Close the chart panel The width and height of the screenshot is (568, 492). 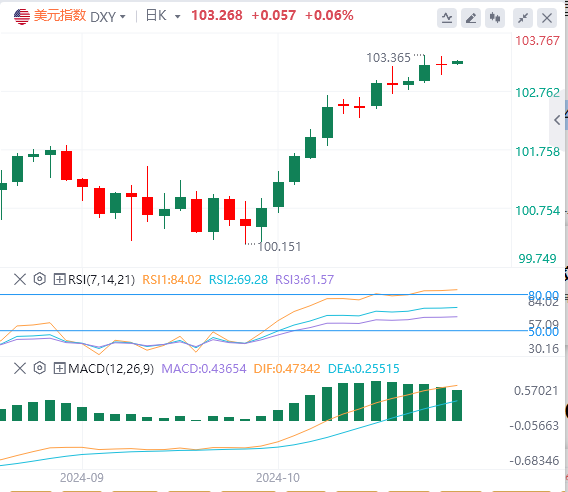click(547, 18)
